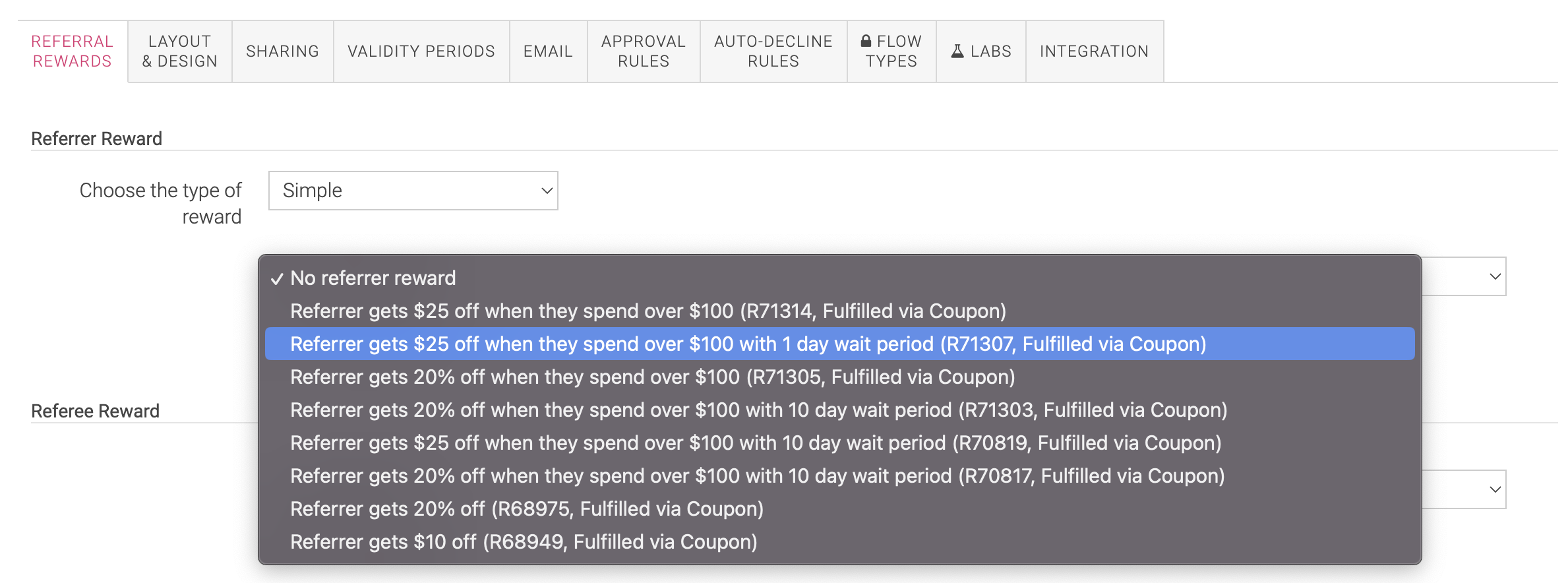1568x583 pixels.
Task: Click the flask icon on Labs tab
Action: pyautogui.click(x=957, y=51)
